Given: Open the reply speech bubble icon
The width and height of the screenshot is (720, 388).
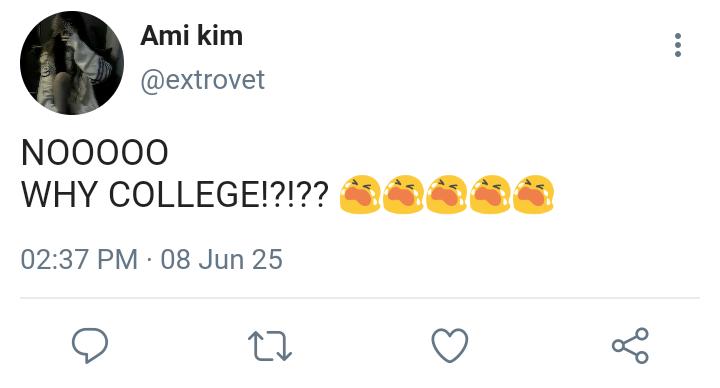Looking at the screenshot, I should 90,345.
